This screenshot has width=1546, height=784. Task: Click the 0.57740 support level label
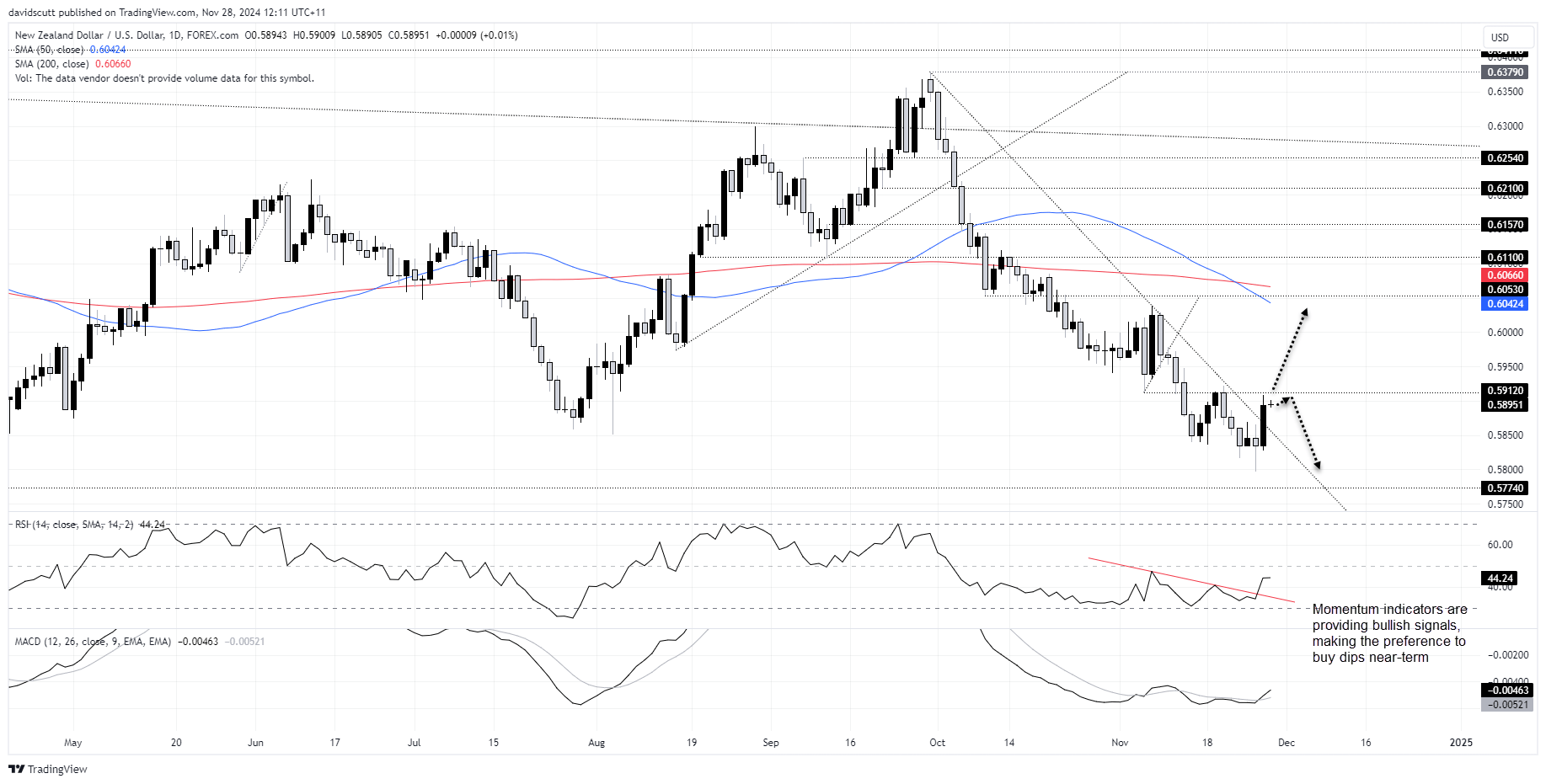tap(1505, 488)
